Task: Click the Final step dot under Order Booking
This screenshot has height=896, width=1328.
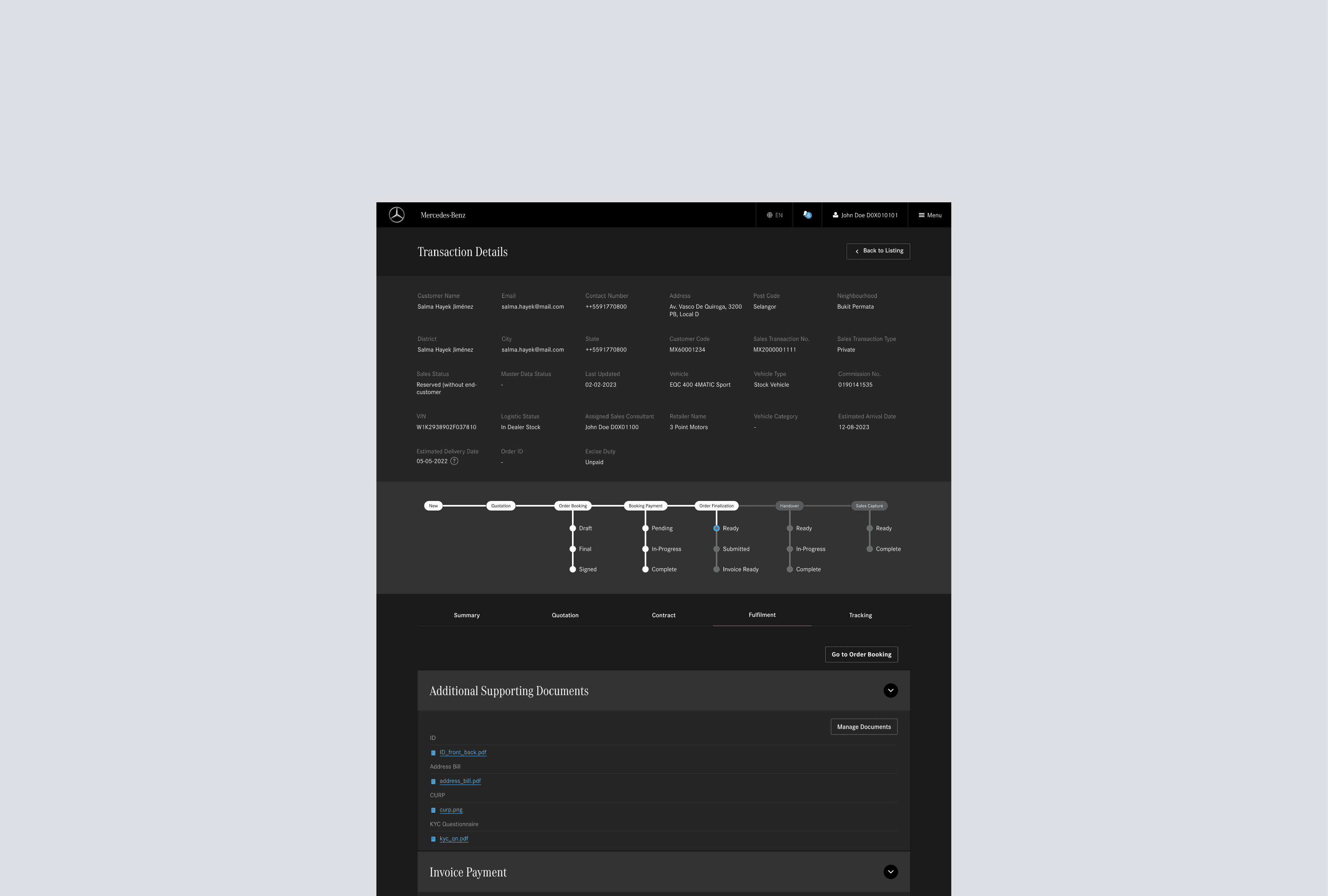Action: point(572,549)
